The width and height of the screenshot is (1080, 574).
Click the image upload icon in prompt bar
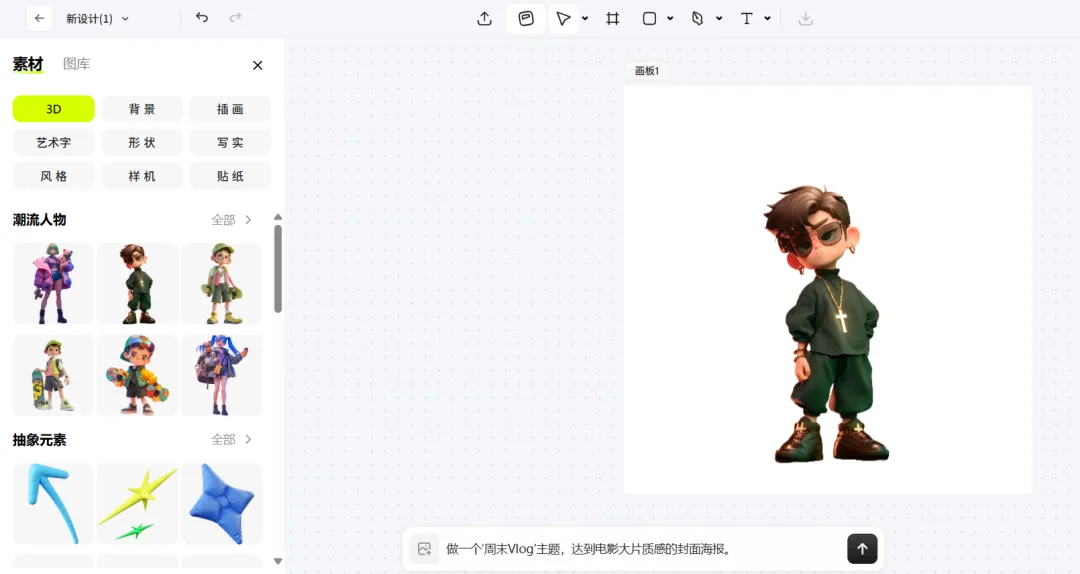point(424,549)
